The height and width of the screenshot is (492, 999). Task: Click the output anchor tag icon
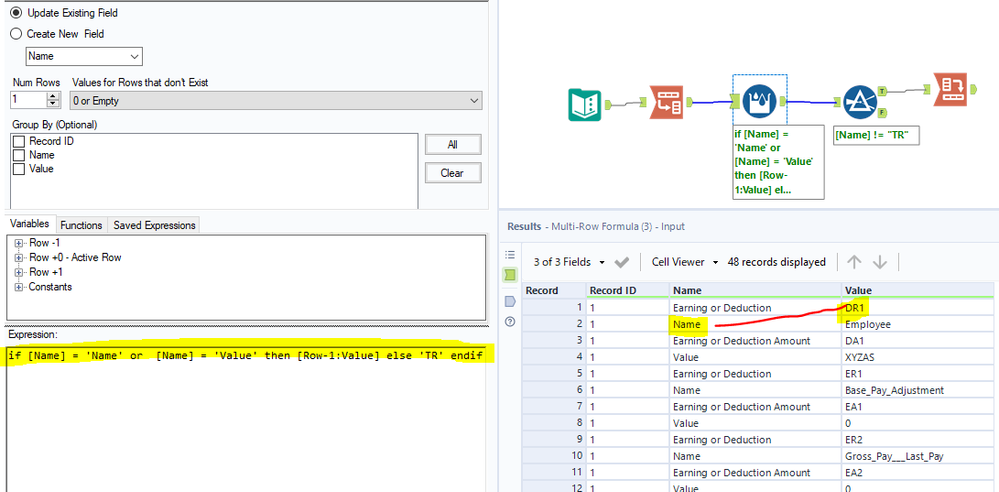pos(509,301)
